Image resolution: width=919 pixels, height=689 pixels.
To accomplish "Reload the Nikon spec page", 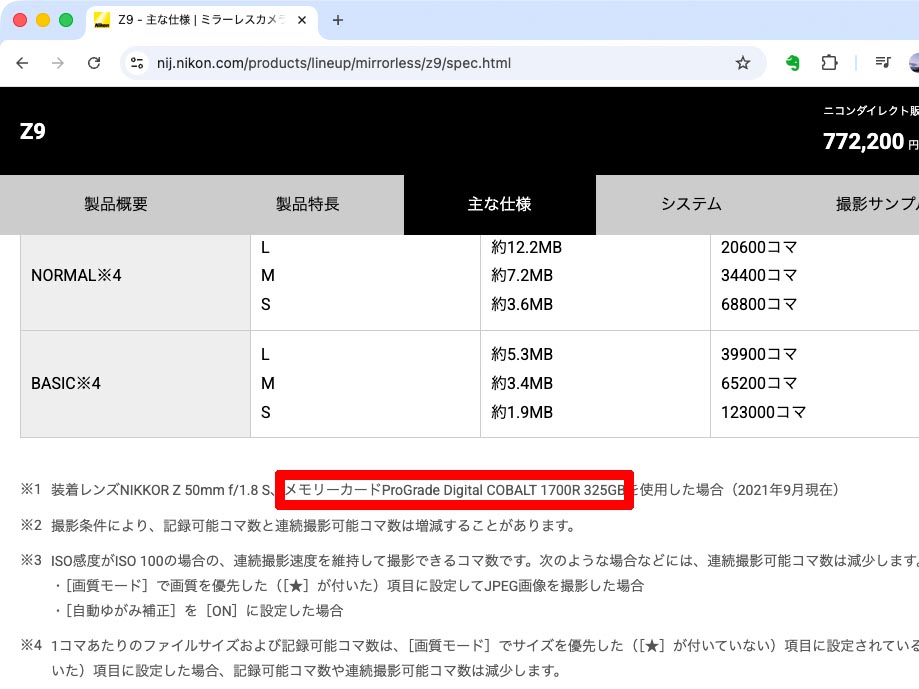I will point(94,62).
